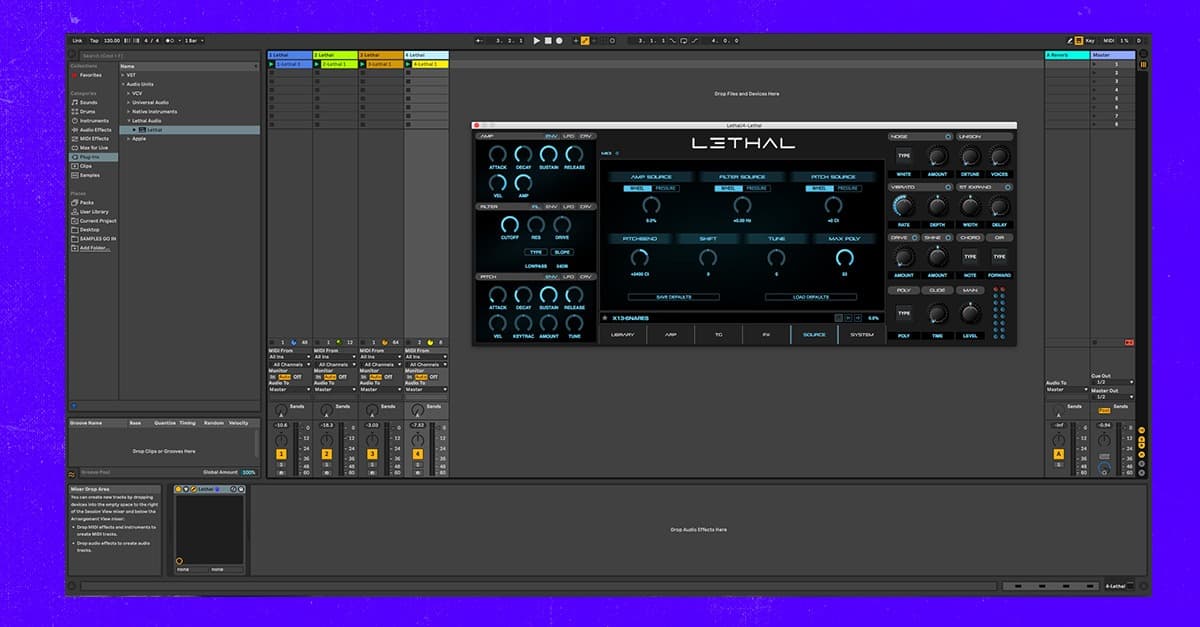Click the filter Cutoff knob

tap(510, 225)
